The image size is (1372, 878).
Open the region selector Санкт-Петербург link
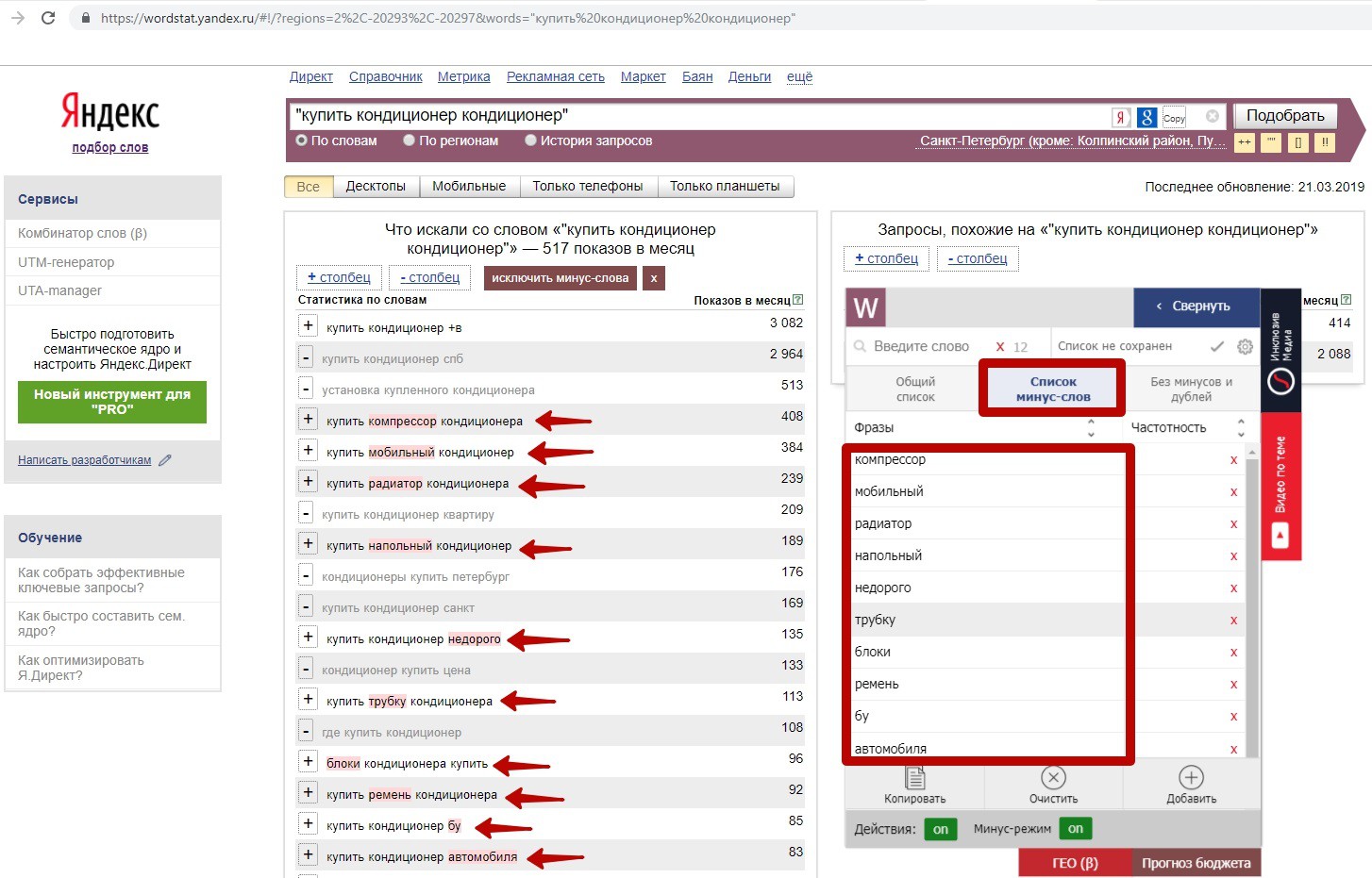pyautogui.click(x=1073, y=141)
